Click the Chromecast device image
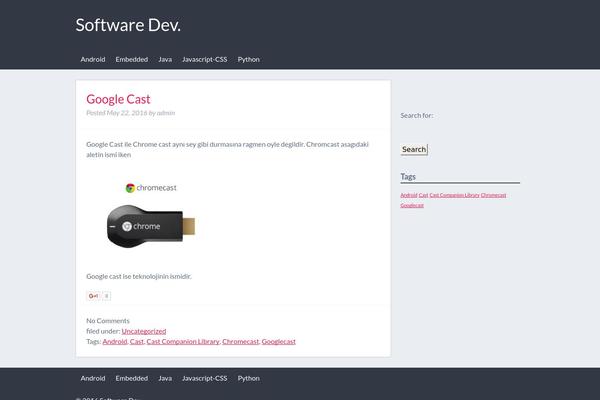This screenshot has height=400, width=600. (151, 216)
